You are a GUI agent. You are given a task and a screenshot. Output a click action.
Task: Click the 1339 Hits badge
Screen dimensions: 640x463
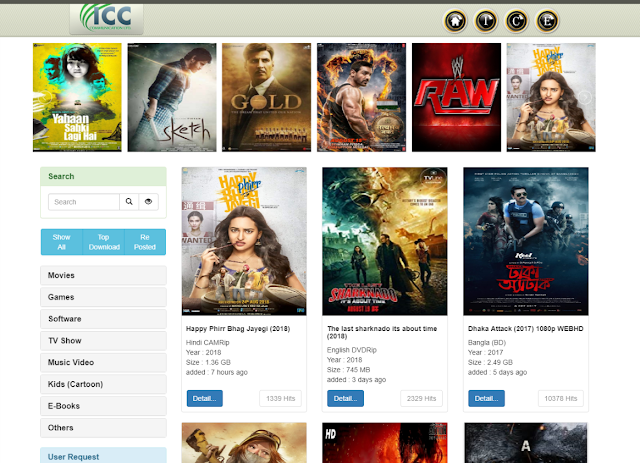point(280,398)
